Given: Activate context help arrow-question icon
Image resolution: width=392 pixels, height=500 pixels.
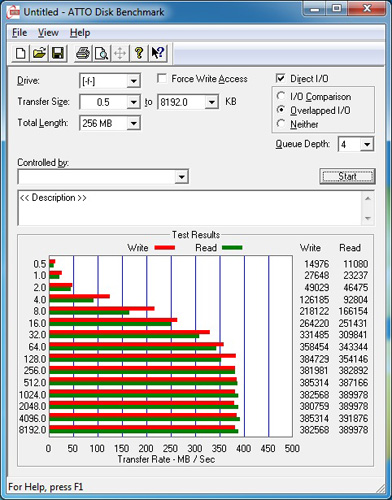Looking at the screenshot, I should [158, 53].
